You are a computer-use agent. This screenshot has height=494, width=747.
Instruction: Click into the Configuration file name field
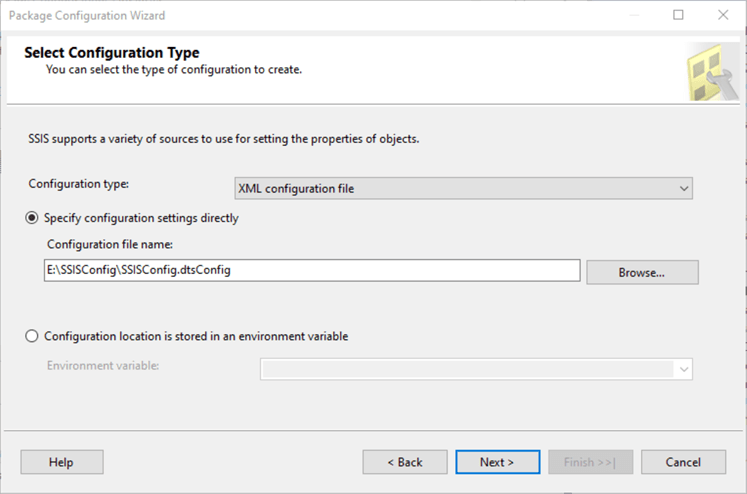pyautogui.click(x=312, y=271)
